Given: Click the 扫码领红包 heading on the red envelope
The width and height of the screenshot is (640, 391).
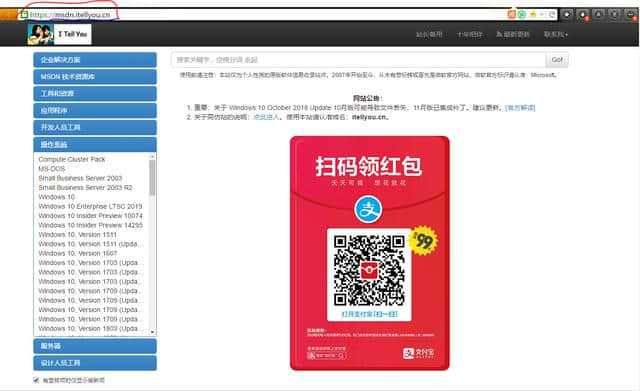Looking at the screenshot, I should tap(368, 166).
